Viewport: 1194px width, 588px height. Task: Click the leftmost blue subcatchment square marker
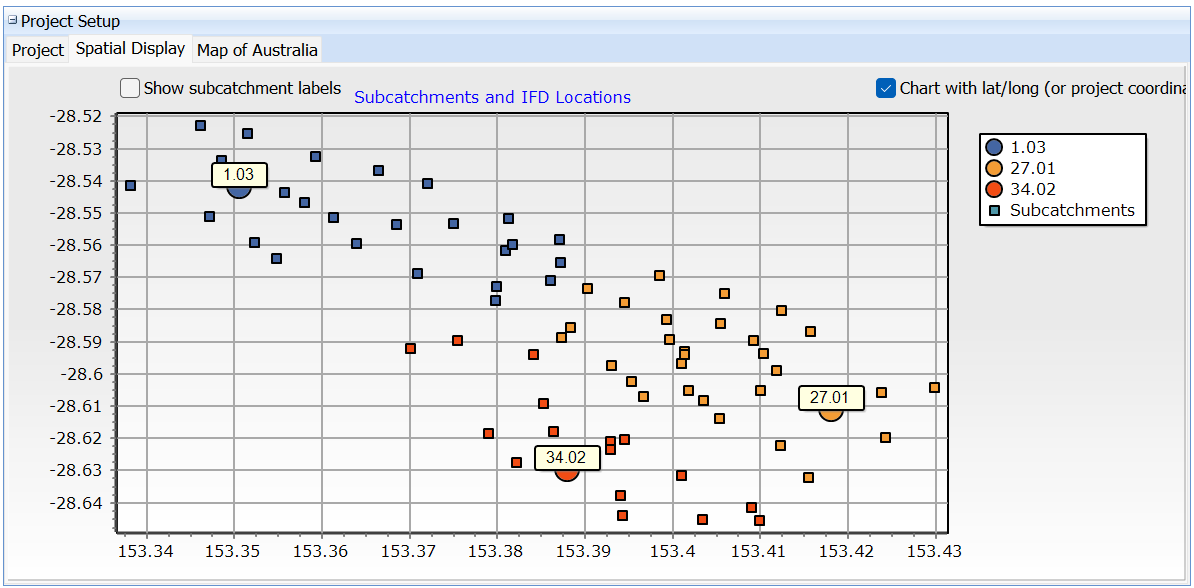[130, 185]
